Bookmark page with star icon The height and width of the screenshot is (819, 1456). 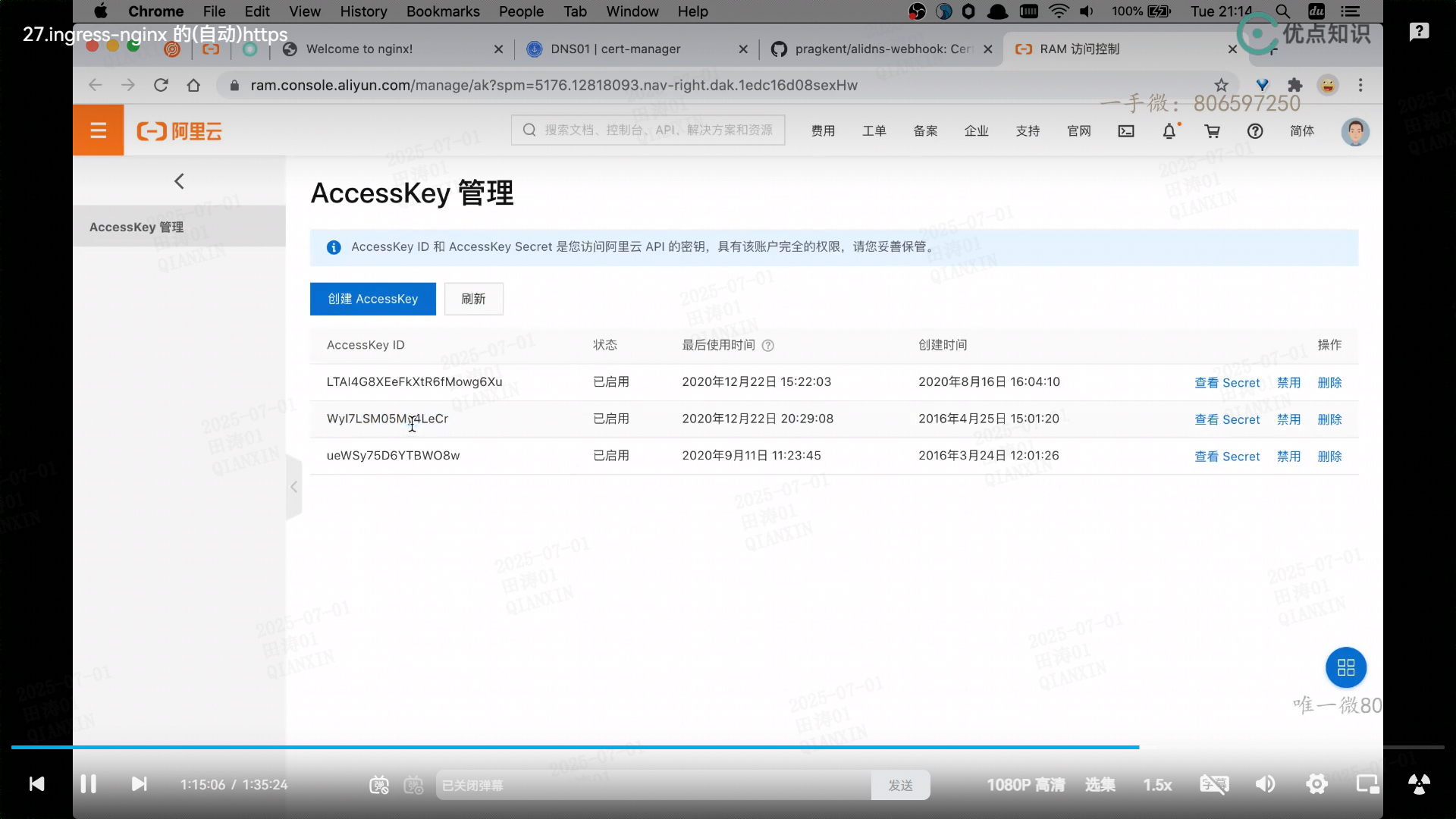coord(1221,85)
